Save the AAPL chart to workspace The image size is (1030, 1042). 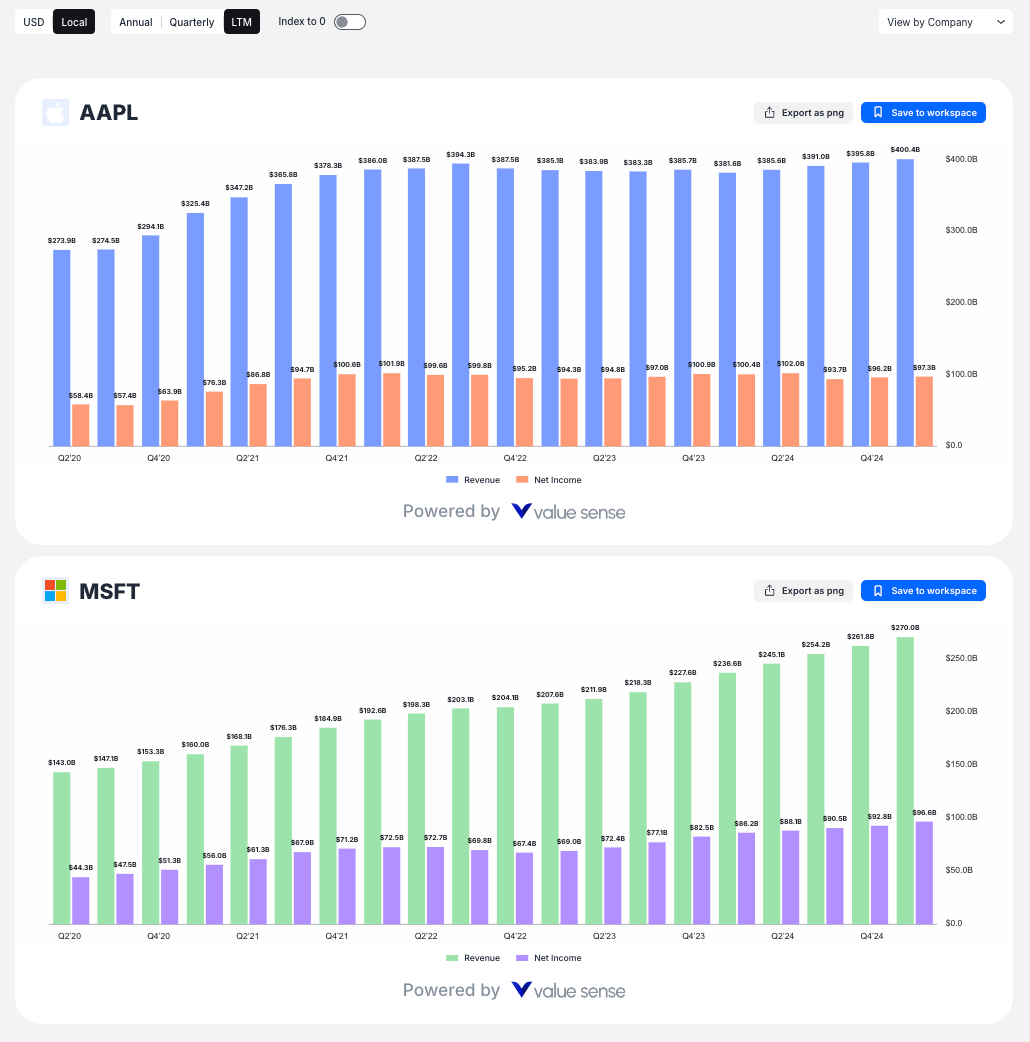[x=923, y=112]
